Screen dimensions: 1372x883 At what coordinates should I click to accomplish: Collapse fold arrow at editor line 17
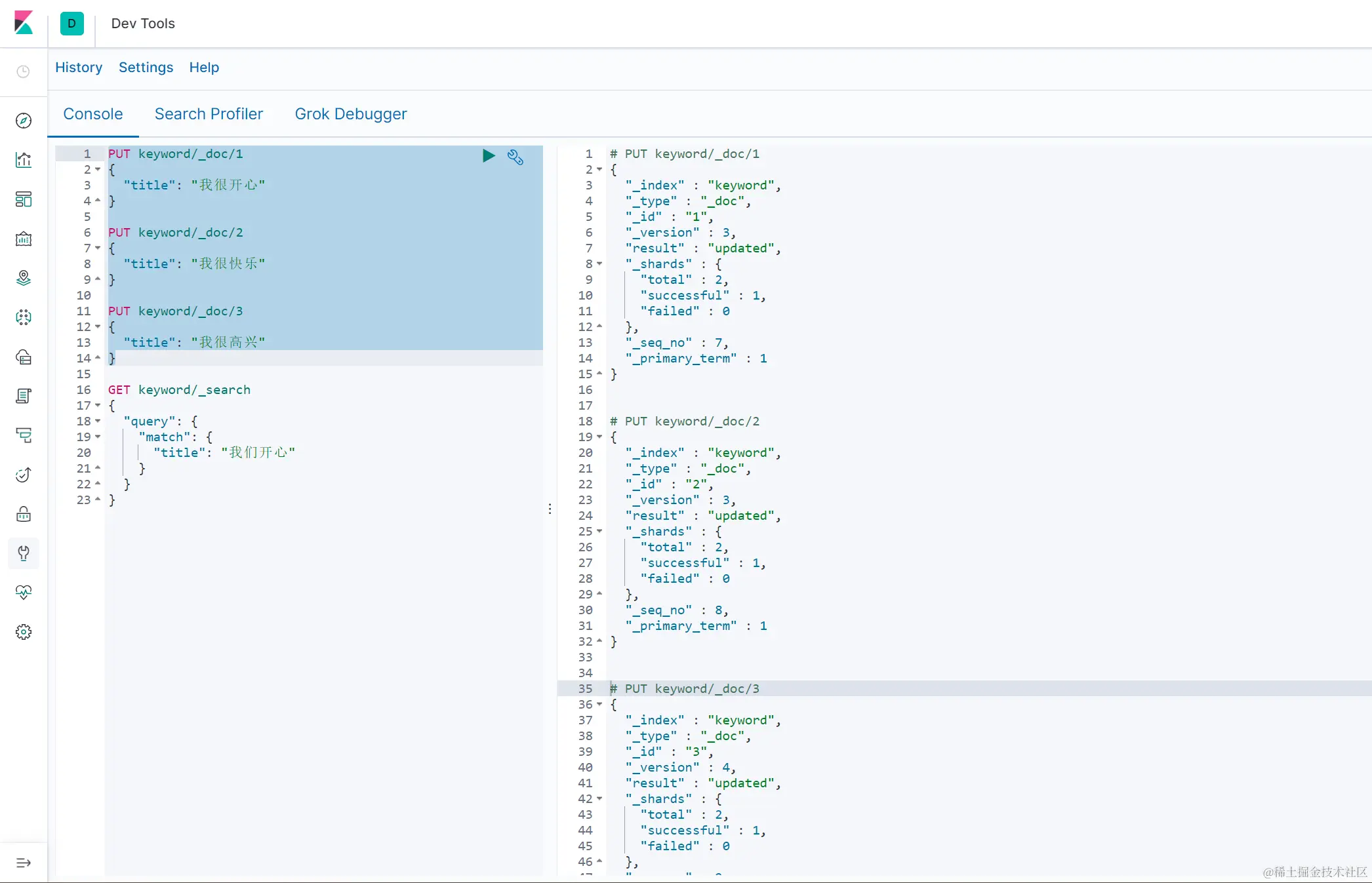[98, 405]
